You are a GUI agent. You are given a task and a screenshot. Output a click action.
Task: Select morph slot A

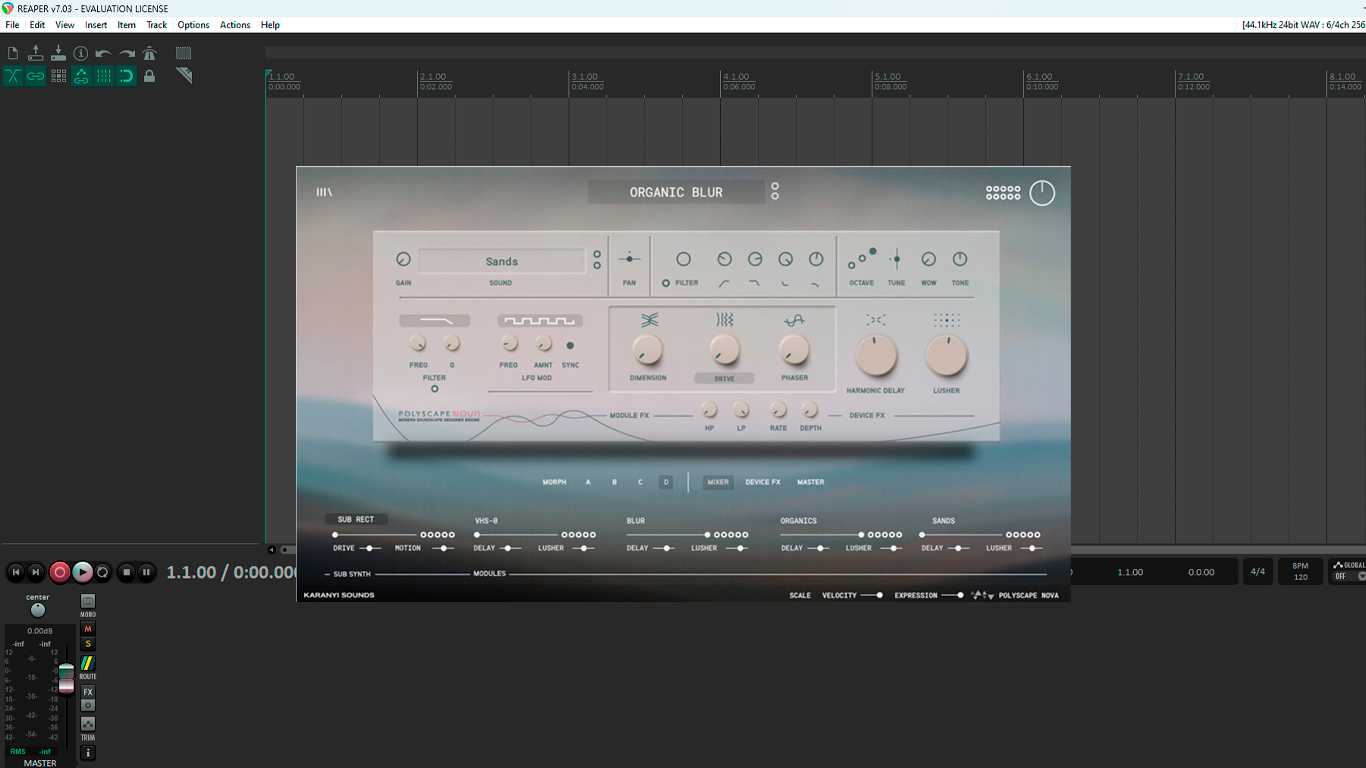click(x=588, y=482)
